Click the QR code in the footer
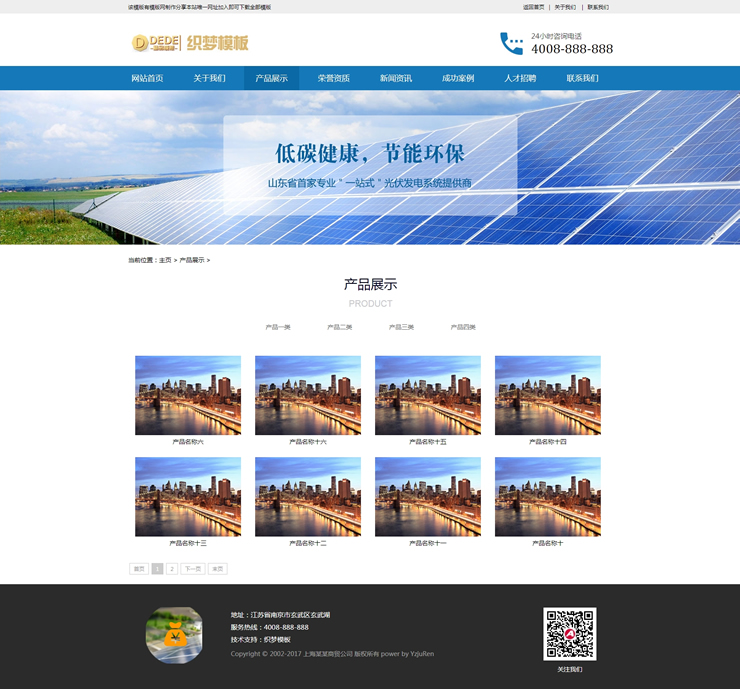The width and height of the screenshot is (740, 689). coord(569,634)
